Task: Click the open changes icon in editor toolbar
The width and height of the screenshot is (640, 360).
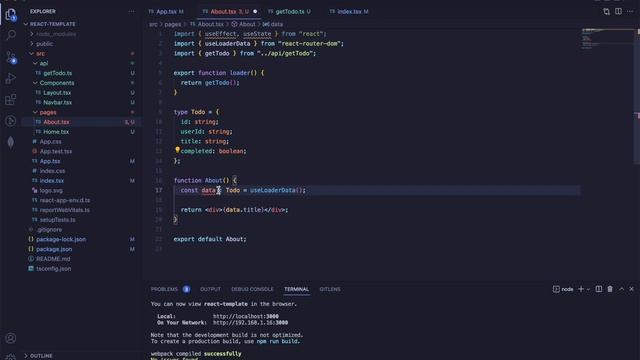Action: pyautogui.click(x=607, y=11)
